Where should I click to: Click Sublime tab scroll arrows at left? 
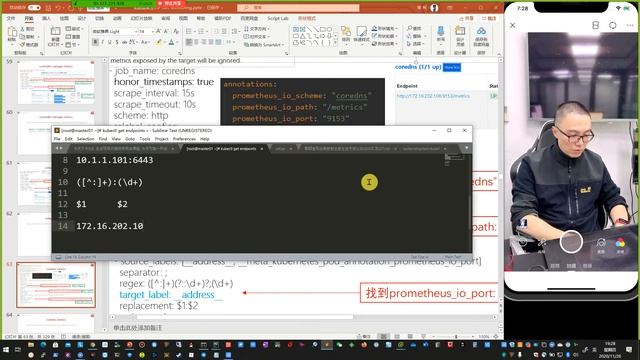(x=59, y=149)
